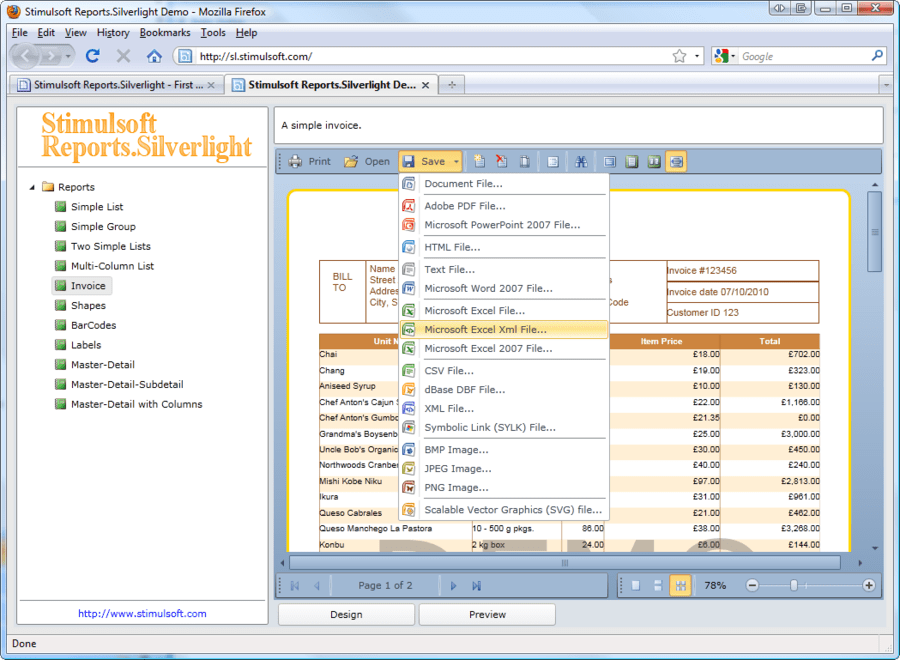Click the binoculars find icon
900x660 pixels.
(581, 162)
